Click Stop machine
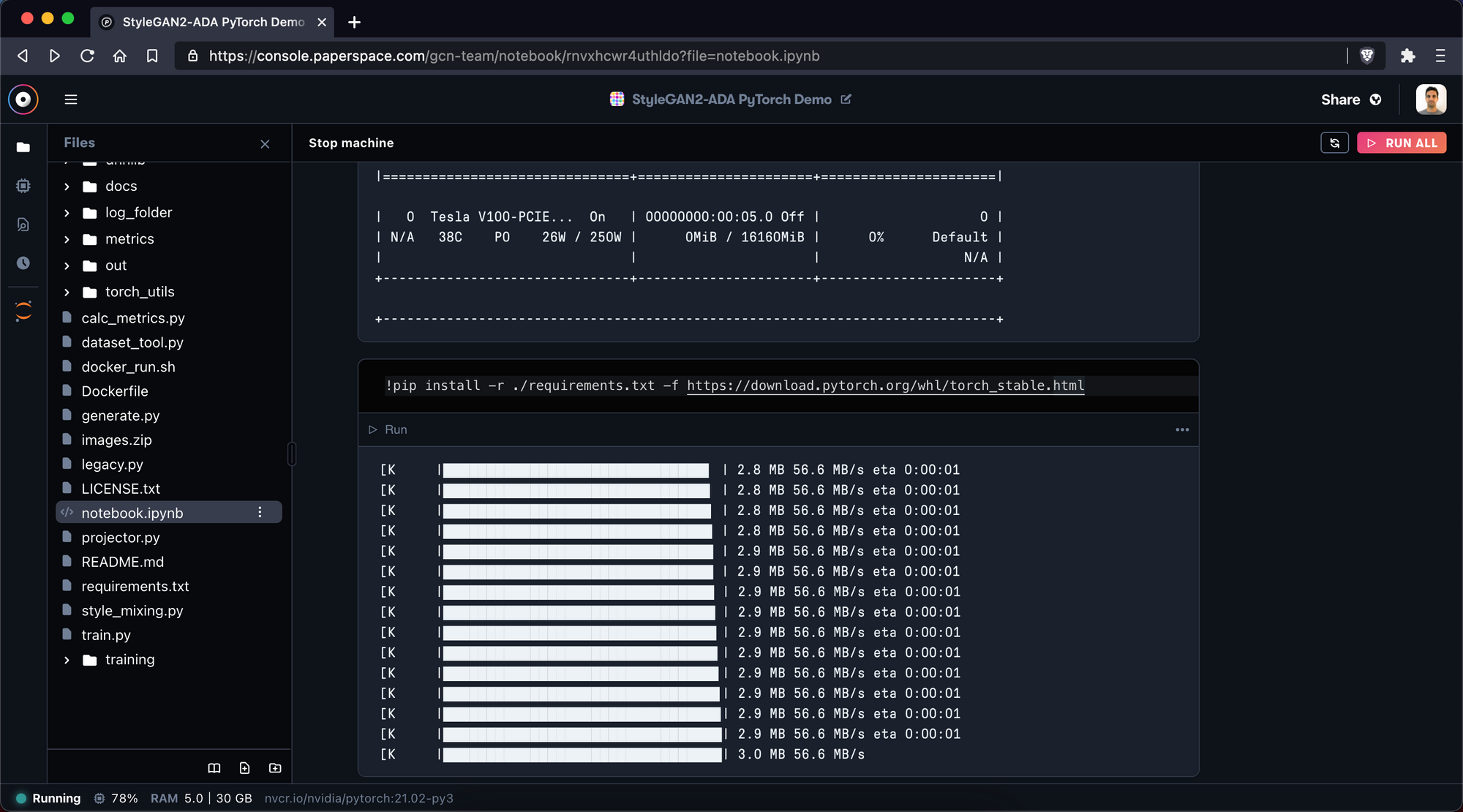 (351, 143)
